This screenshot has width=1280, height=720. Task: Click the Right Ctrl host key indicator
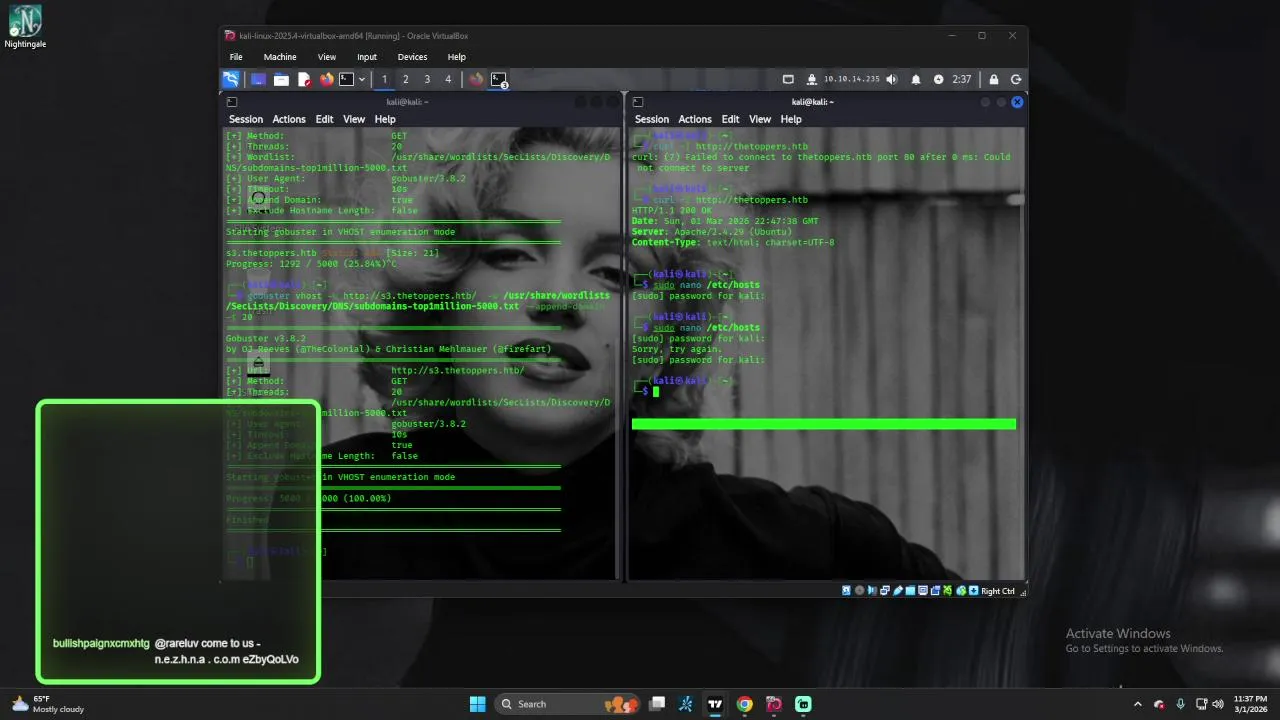coord(998,591)
